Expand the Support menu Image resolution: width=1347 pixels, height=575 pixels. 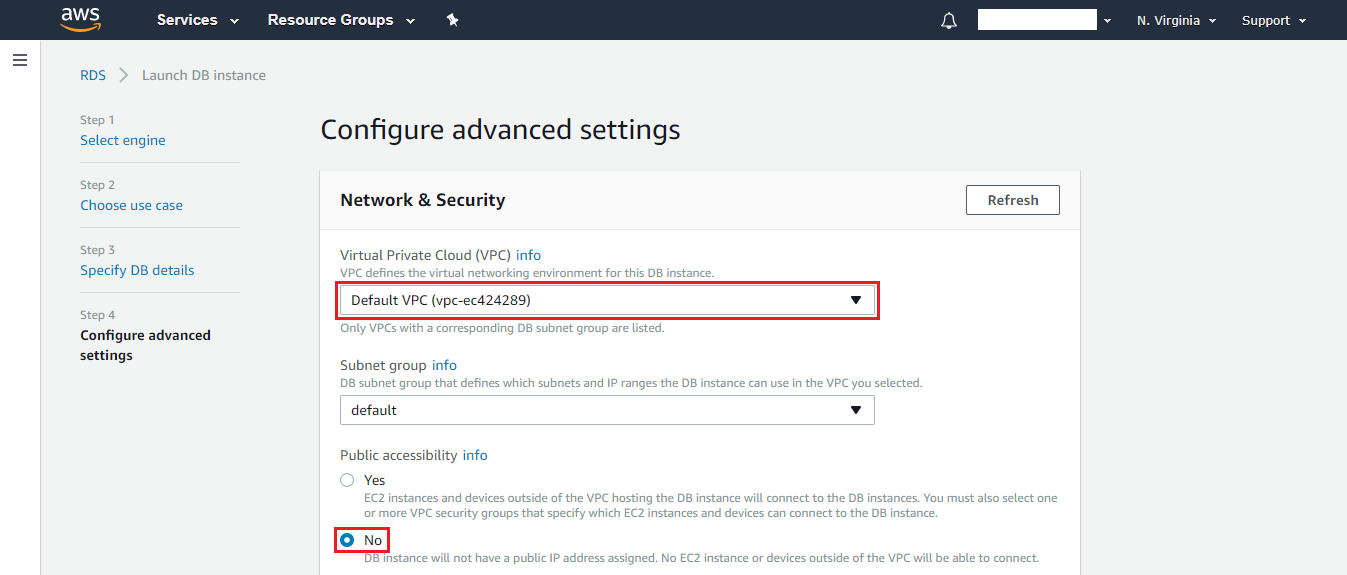[x=1273, y=20]
